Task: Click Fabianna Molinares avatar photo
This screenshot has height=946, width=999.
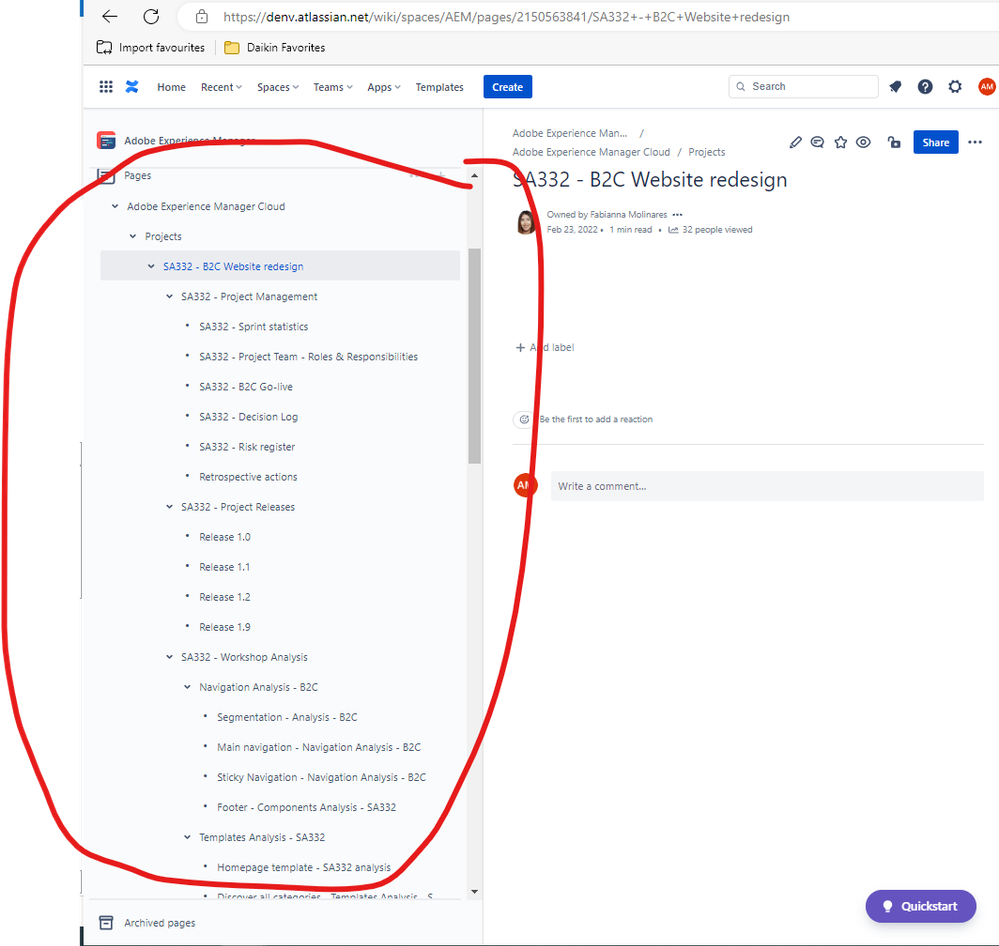Action: click(x=526, y=222)
